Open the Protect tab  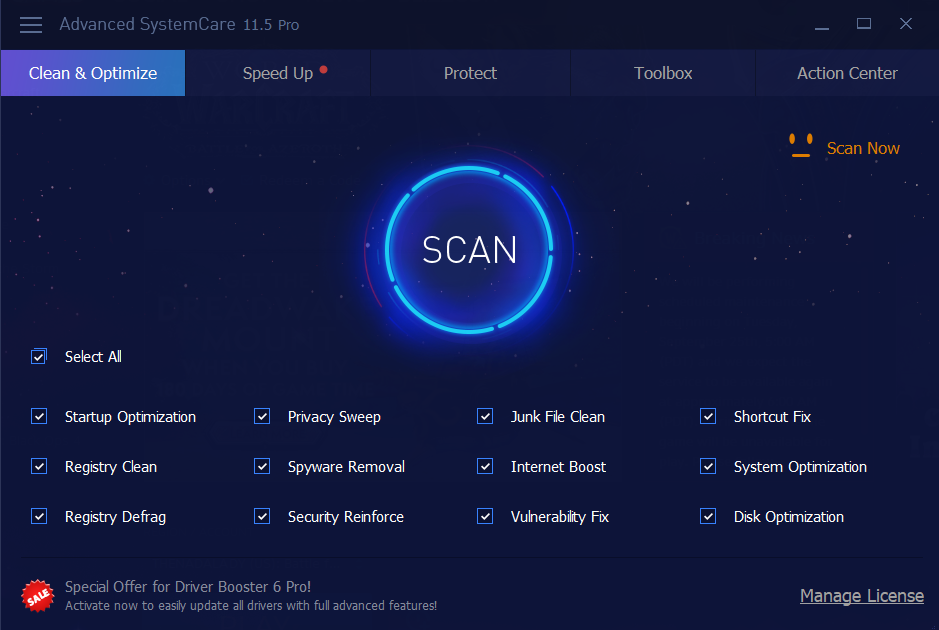[470, 73]
